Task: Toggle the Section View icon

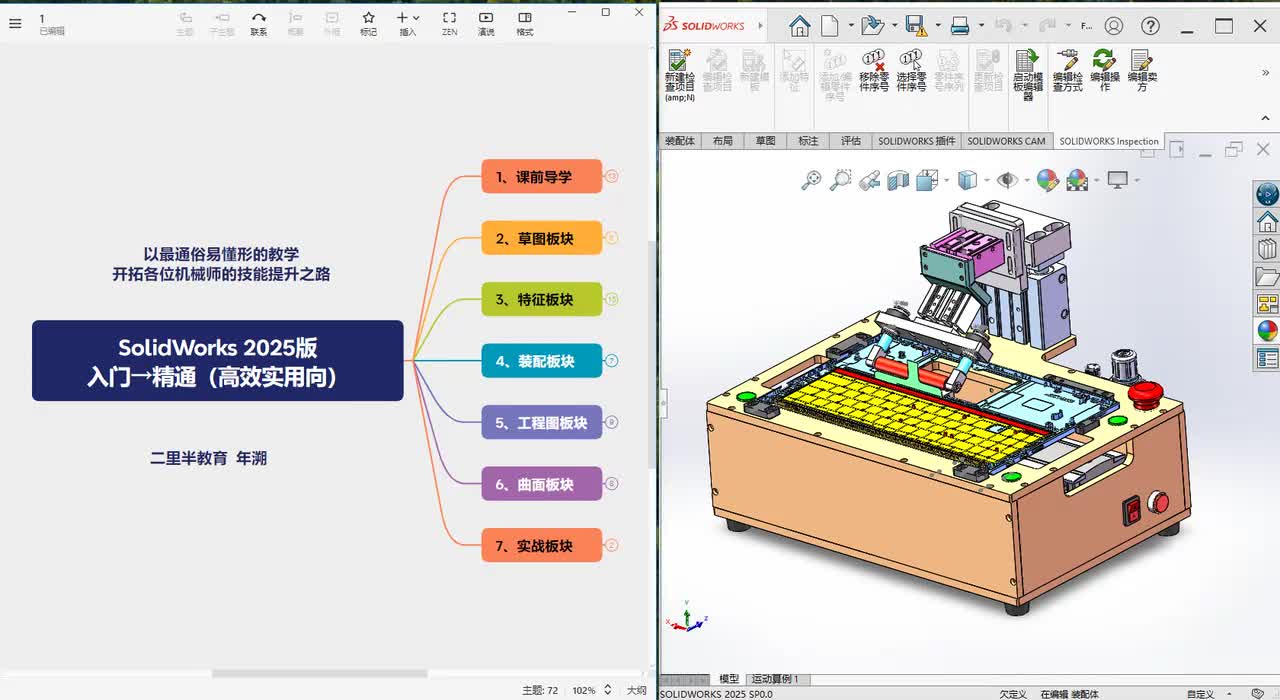Action: pyautogui.click(x=898, y=180)
